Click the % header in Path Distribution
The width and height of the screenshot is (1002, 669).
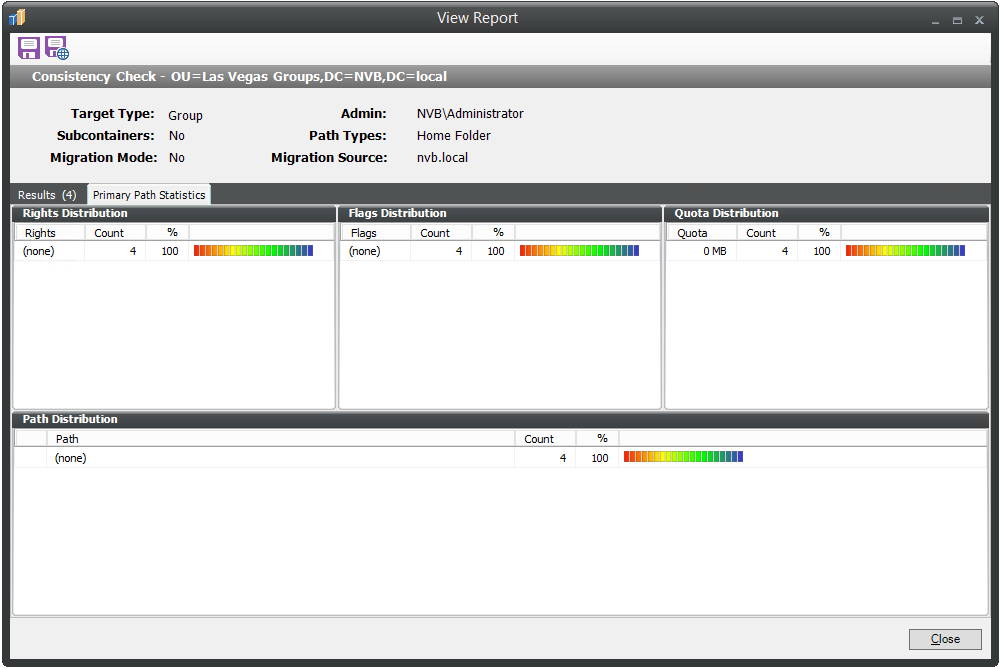pos(598,438)
